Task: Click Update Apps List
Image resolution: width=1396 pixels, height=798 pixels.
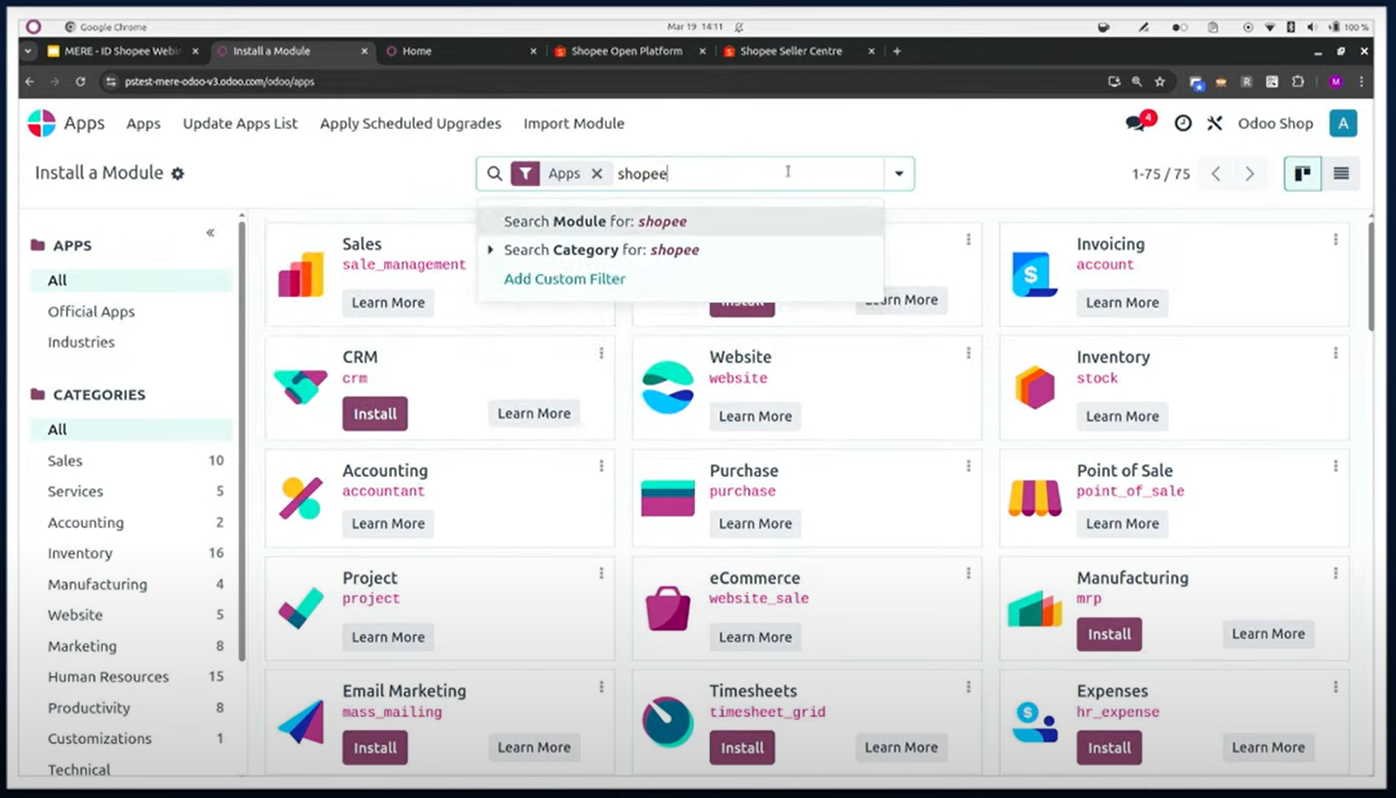Action: pos(240,123)
